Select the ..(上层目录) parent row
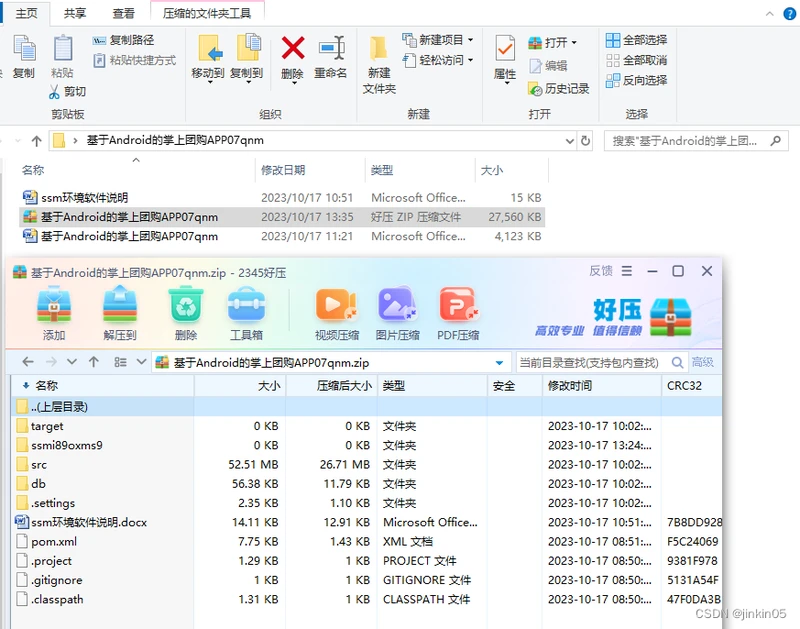Screen dimensions: 800x629 pyautogui.click(x=366, y=407)
